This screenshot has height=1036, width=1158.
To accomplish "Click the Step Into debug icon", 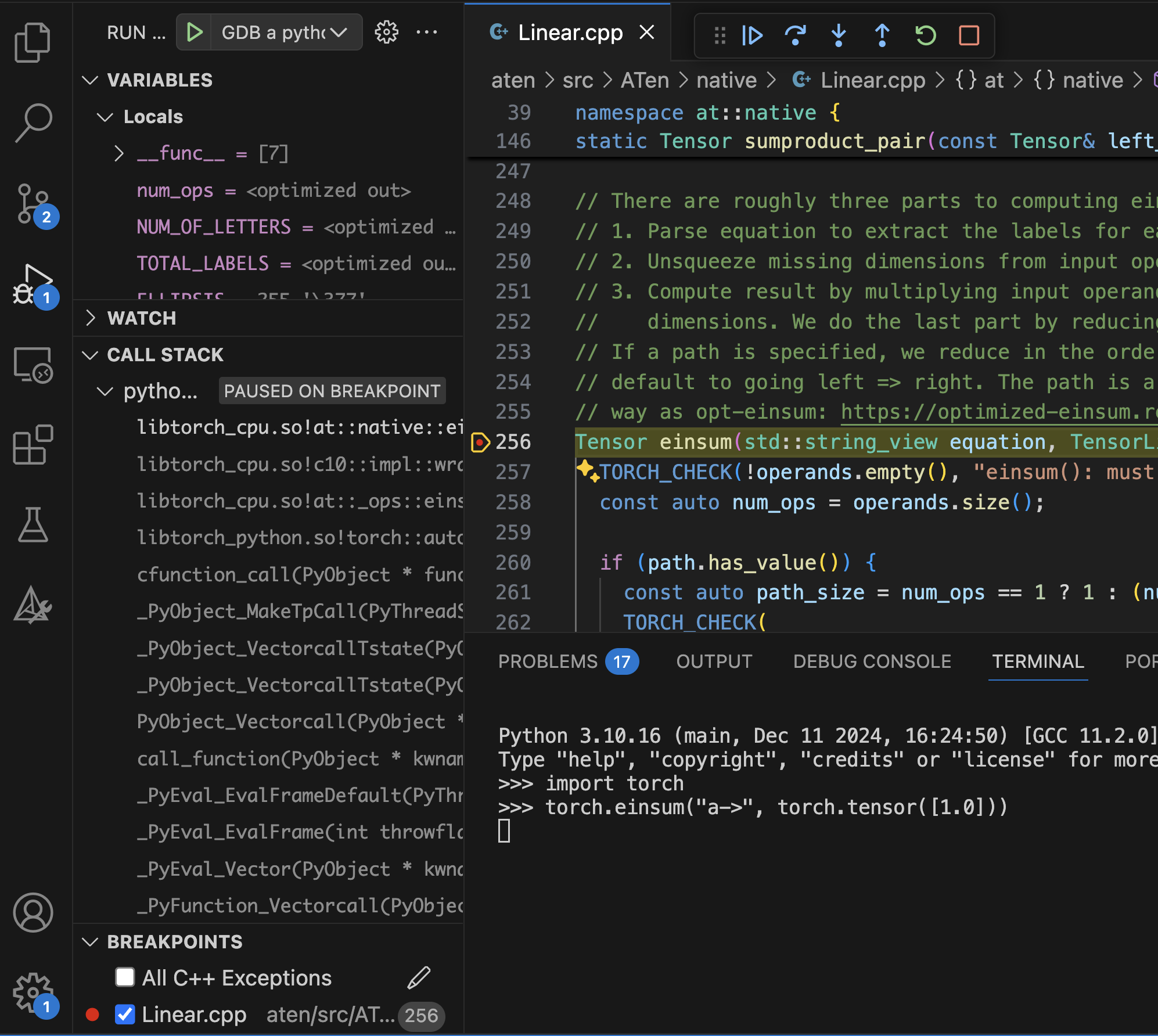I will (x=839, y=35).
